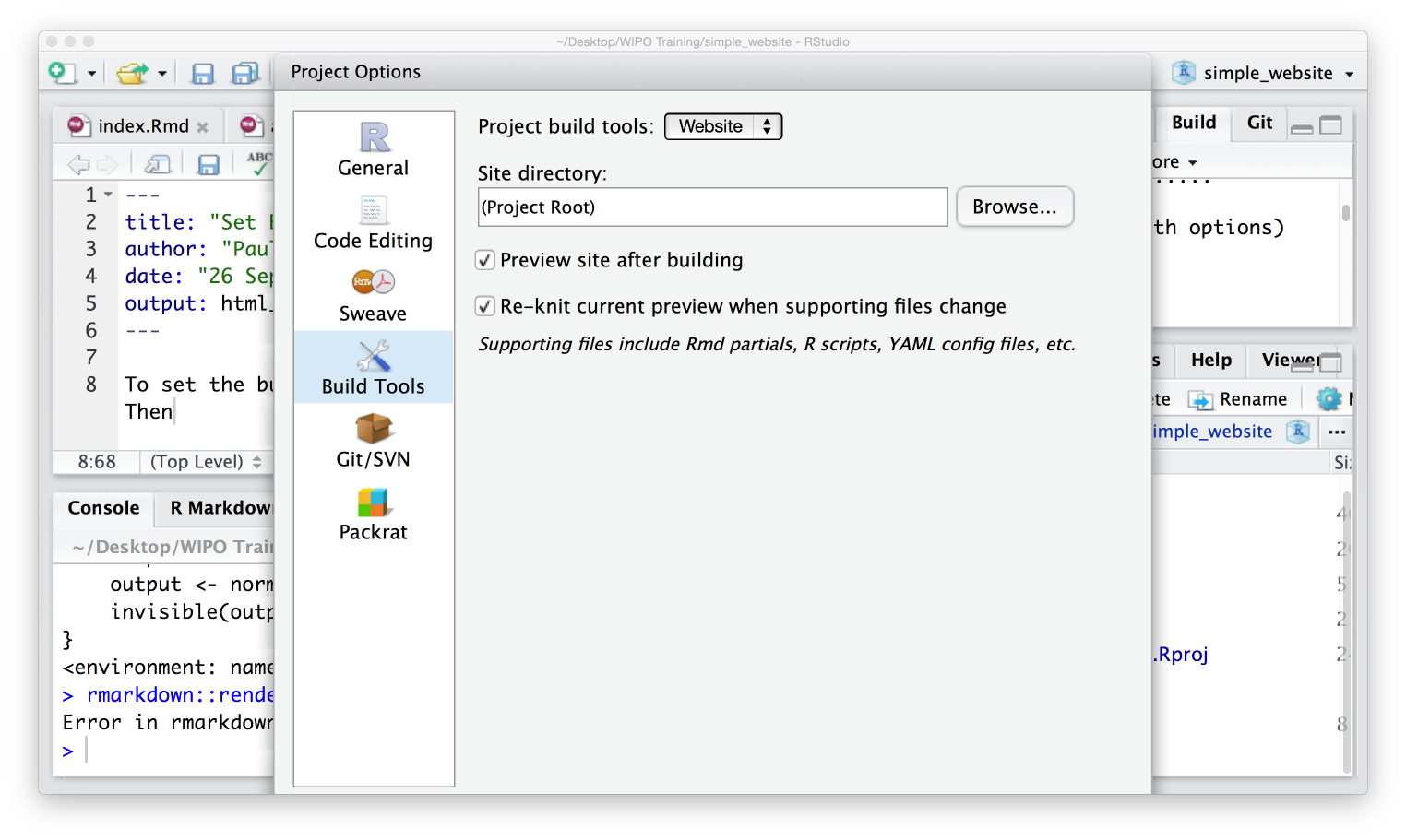The width and height of the screenshot is (1406, 840).
Task: Run the ABC spell check
Action: pos(259,163)
